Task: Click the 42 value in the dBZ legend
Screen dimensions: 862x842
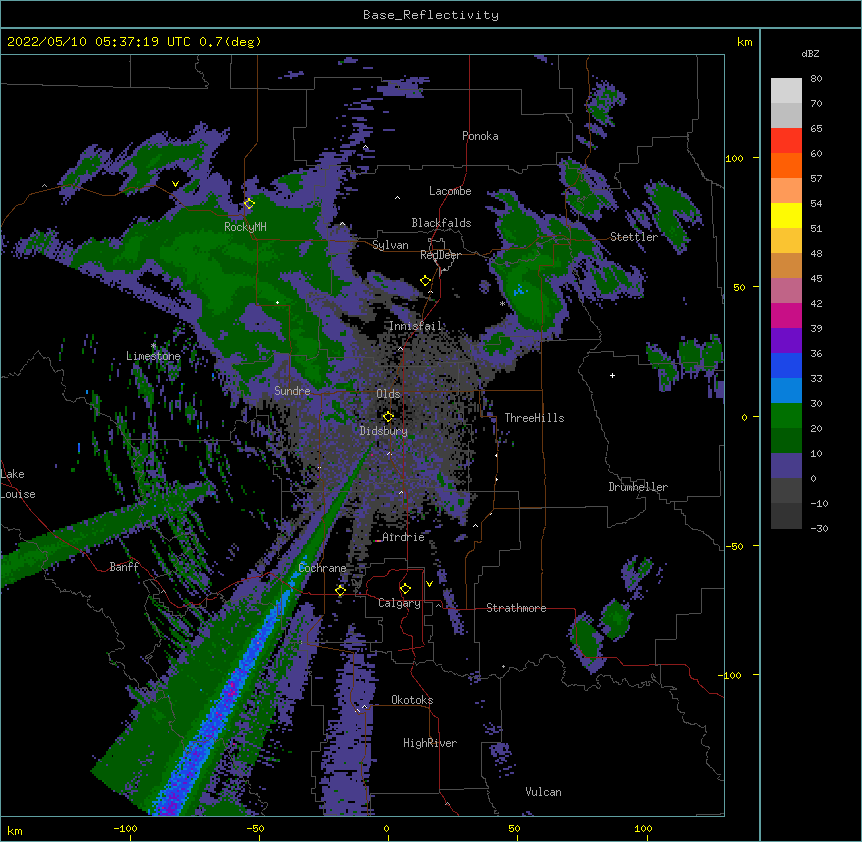Action: [816, 303]
